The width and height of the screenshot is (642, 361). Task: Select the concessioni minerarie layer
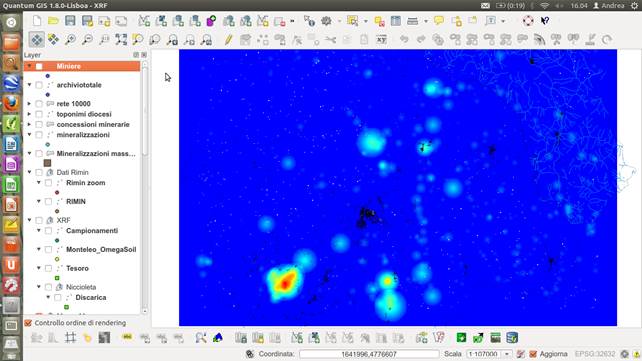point(93,124)
